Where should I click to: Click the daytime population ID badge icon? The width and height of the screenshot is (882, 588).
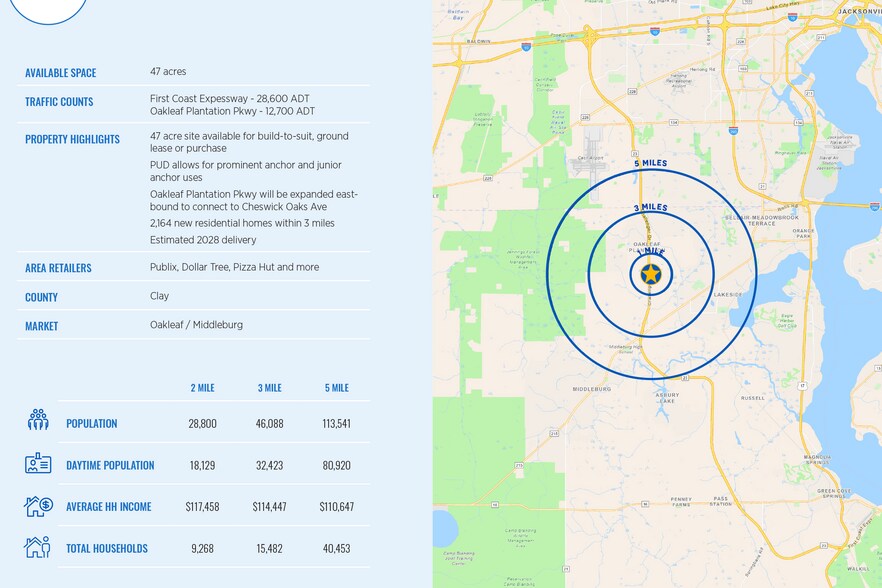[38, 463]
